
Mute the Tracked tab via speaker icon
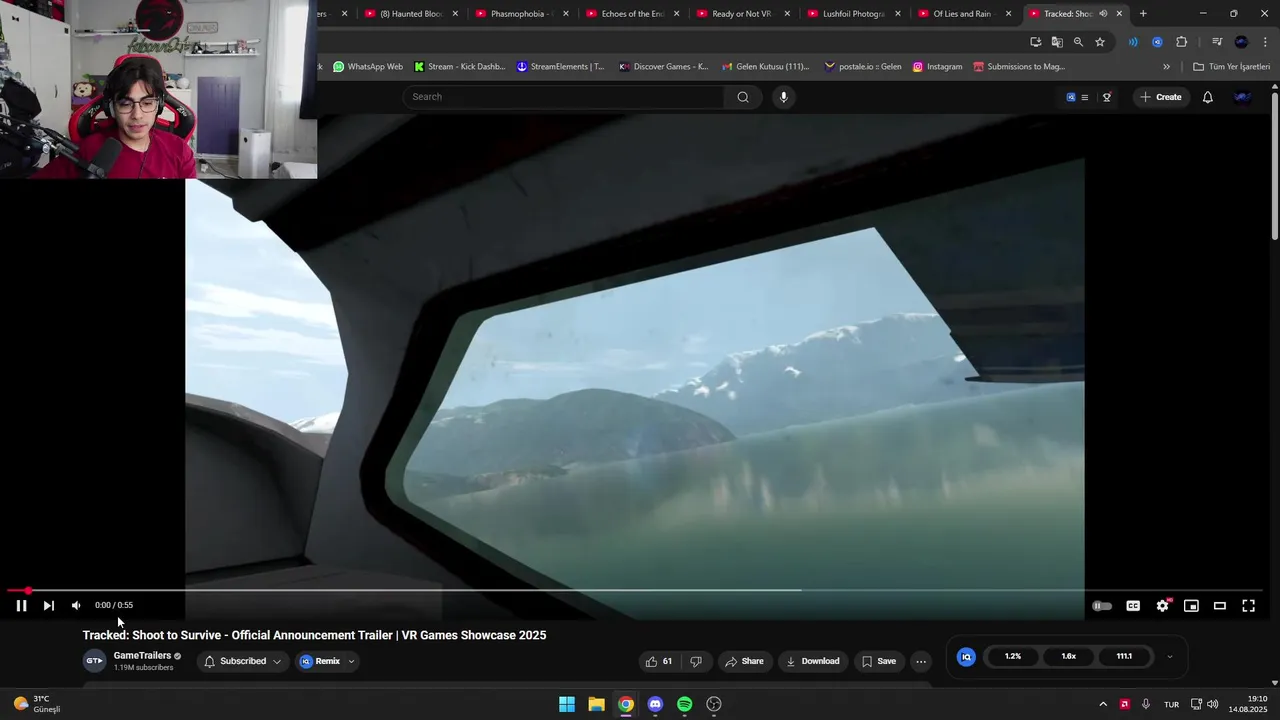point(1103,14)
